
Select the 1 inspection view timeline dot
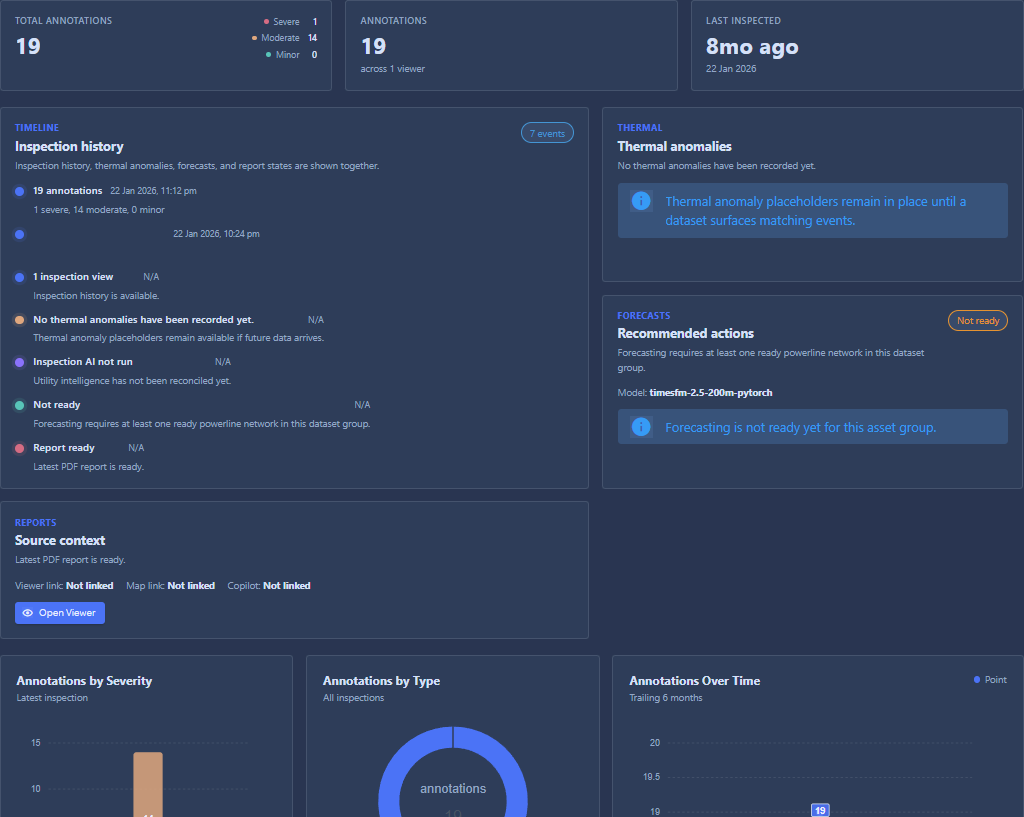click(x=20, y=278)
